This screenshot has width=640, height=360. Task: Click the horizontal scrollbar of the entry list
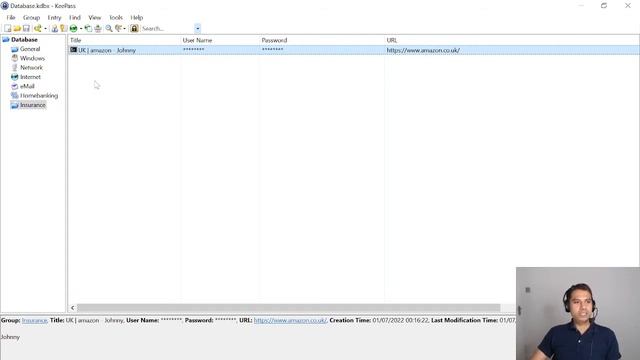(289, 308)
